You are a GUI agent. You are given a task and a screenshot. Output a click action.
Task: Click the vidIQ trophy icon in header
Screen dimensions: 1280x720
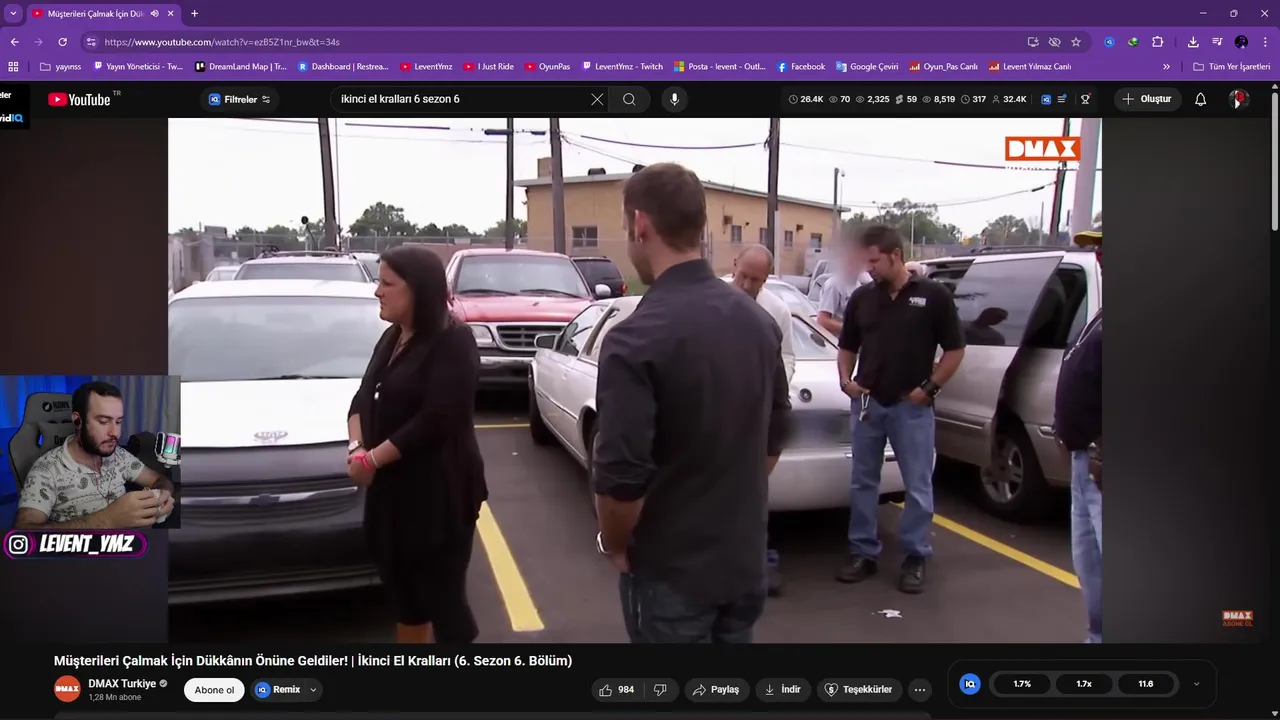1085,99
